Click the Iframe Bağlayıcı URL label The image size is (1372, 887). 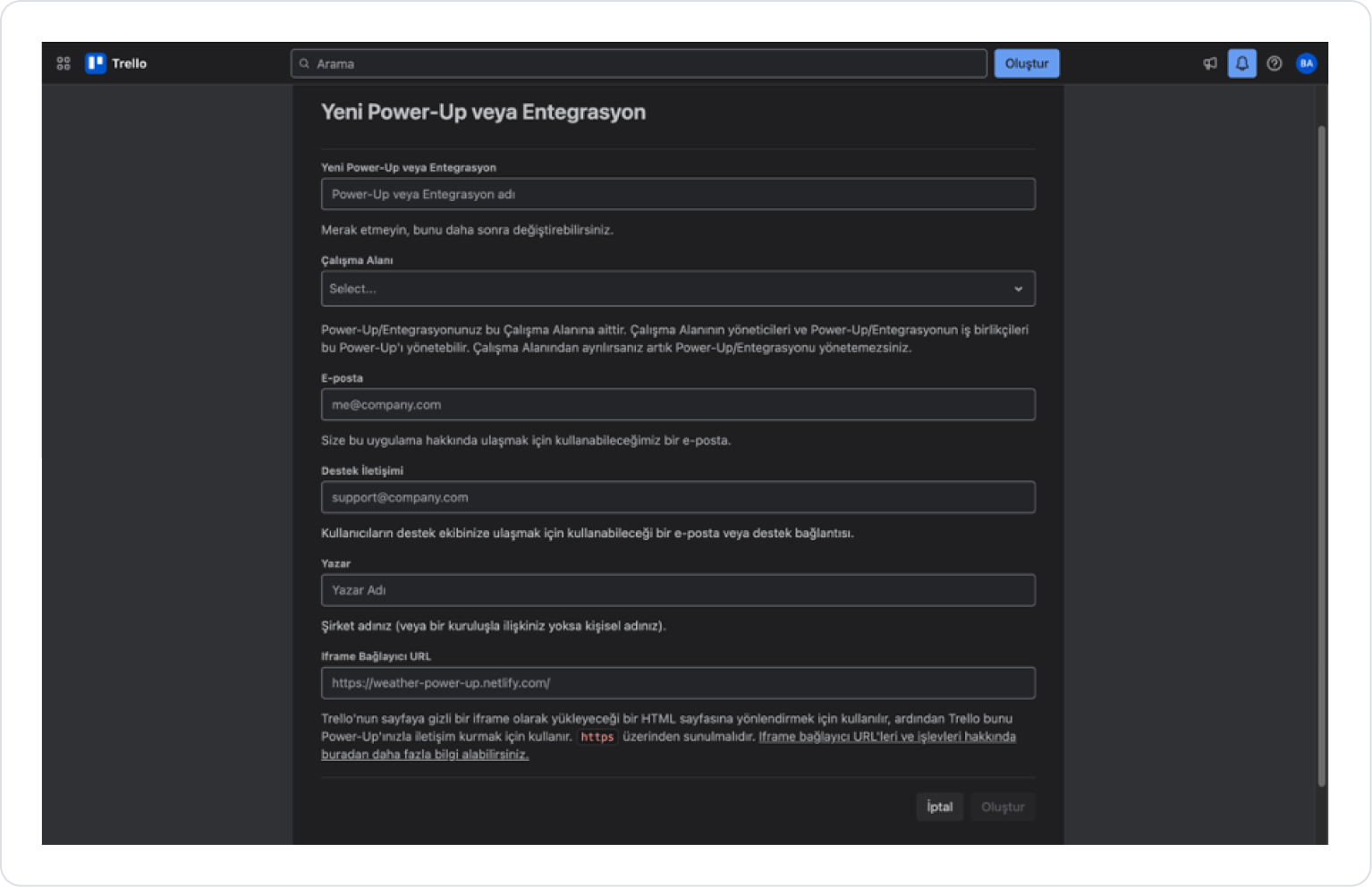pos(376,656)
